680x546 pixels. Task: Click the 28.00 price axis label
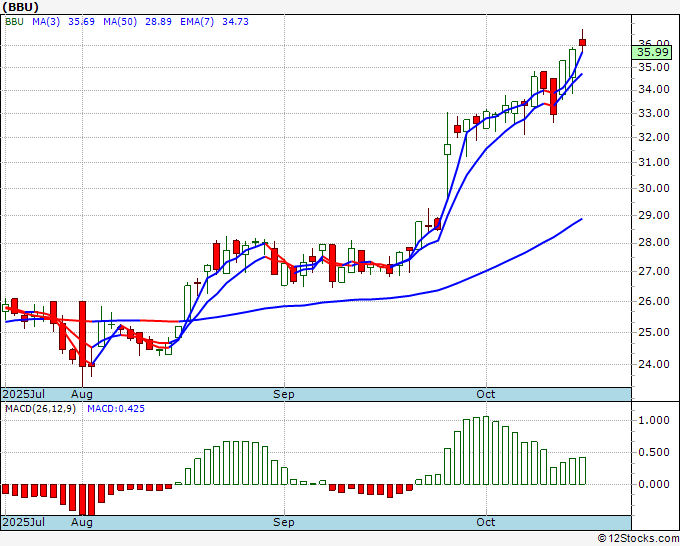pos(654,243)
